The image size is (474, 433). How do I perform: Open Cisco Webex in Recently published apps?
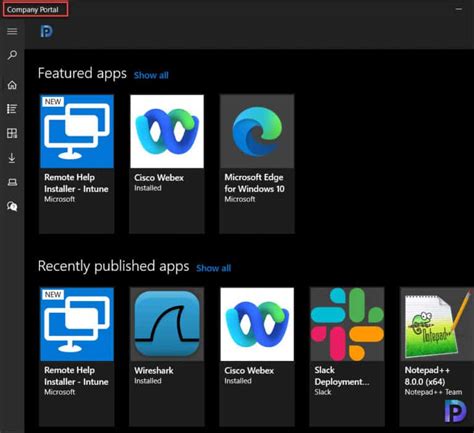tap(257, 357)
